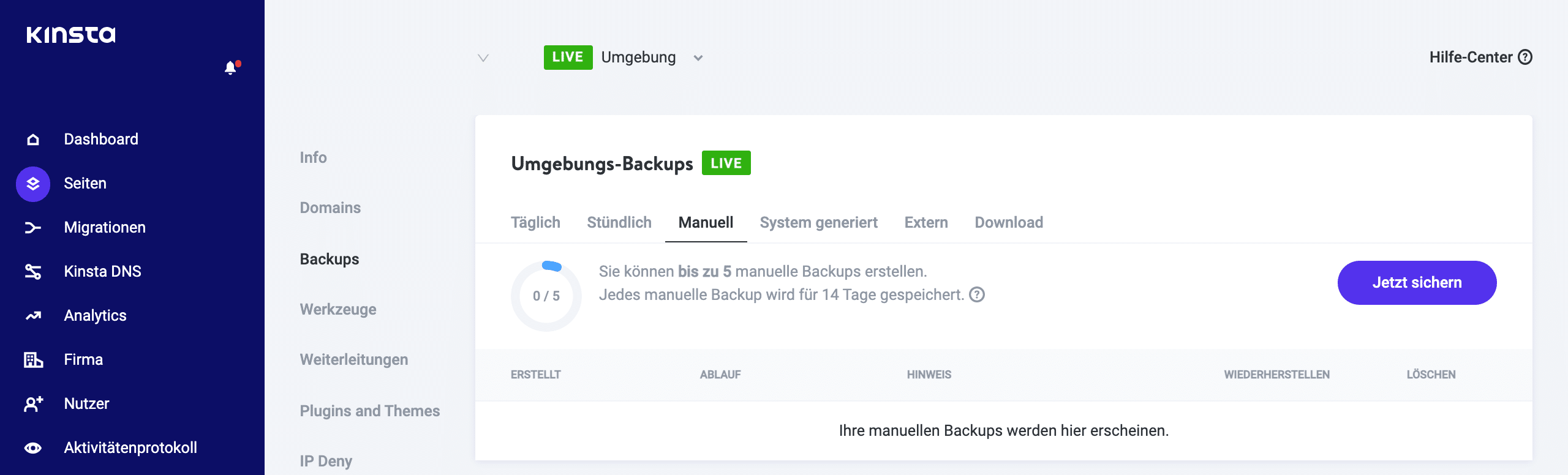Click the 0 / 5 backup progress ring

click(546, 296)
